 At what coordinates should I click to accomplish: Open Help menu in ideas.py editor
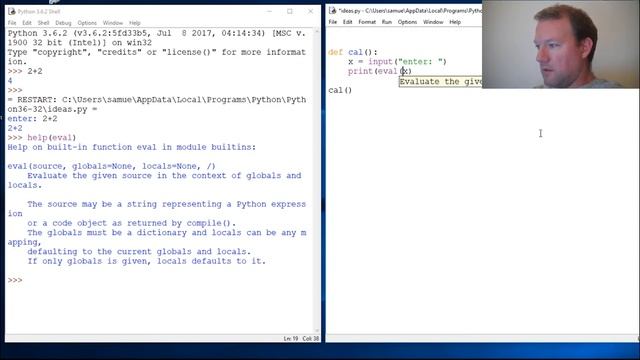455,22
